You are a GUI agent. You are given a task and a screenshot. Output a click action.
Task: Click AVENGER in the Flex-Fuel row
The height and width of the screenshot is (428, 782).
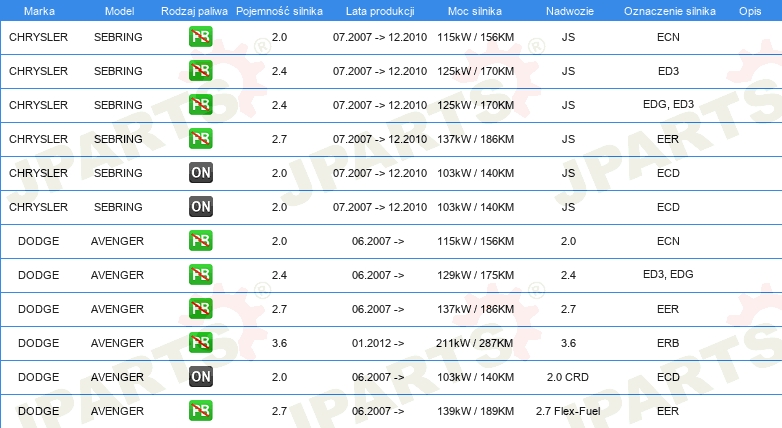point(117,411)
